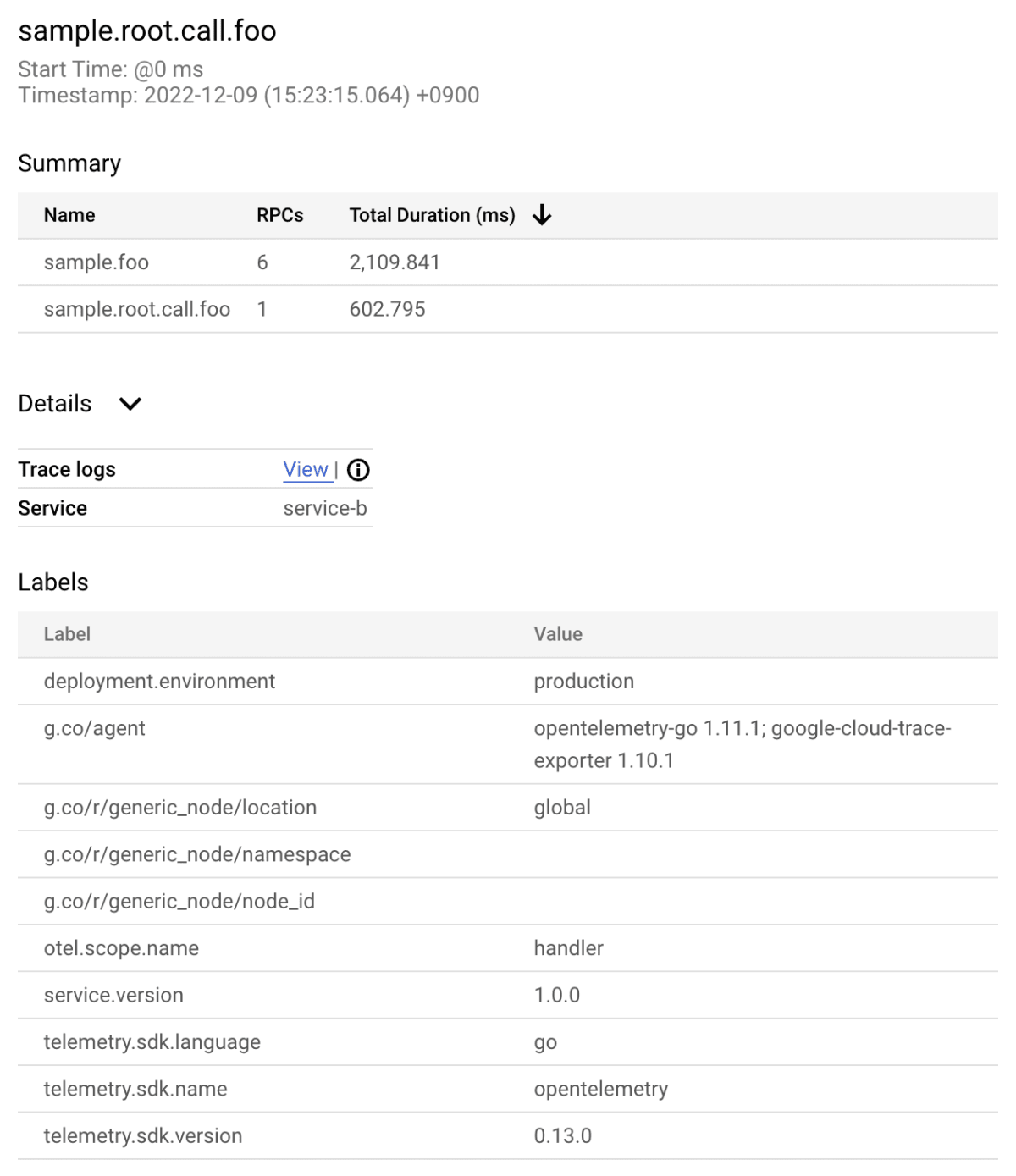Click the RPCs column header
This screenshot has width=1016, height=1176.
(x=280, y=215)
